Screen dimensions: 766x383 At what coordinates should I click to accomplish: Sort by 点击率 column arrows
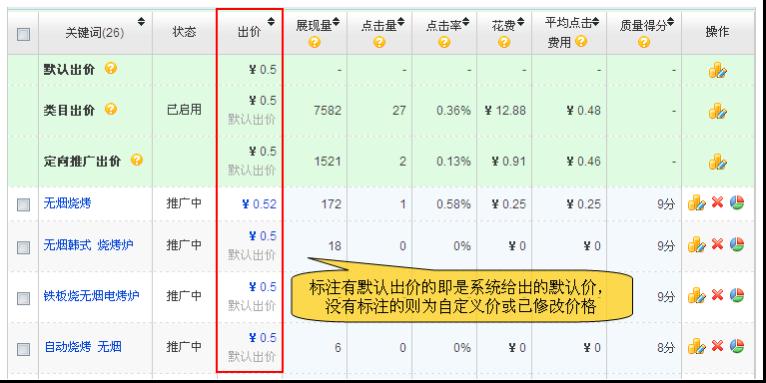[466, 21]
